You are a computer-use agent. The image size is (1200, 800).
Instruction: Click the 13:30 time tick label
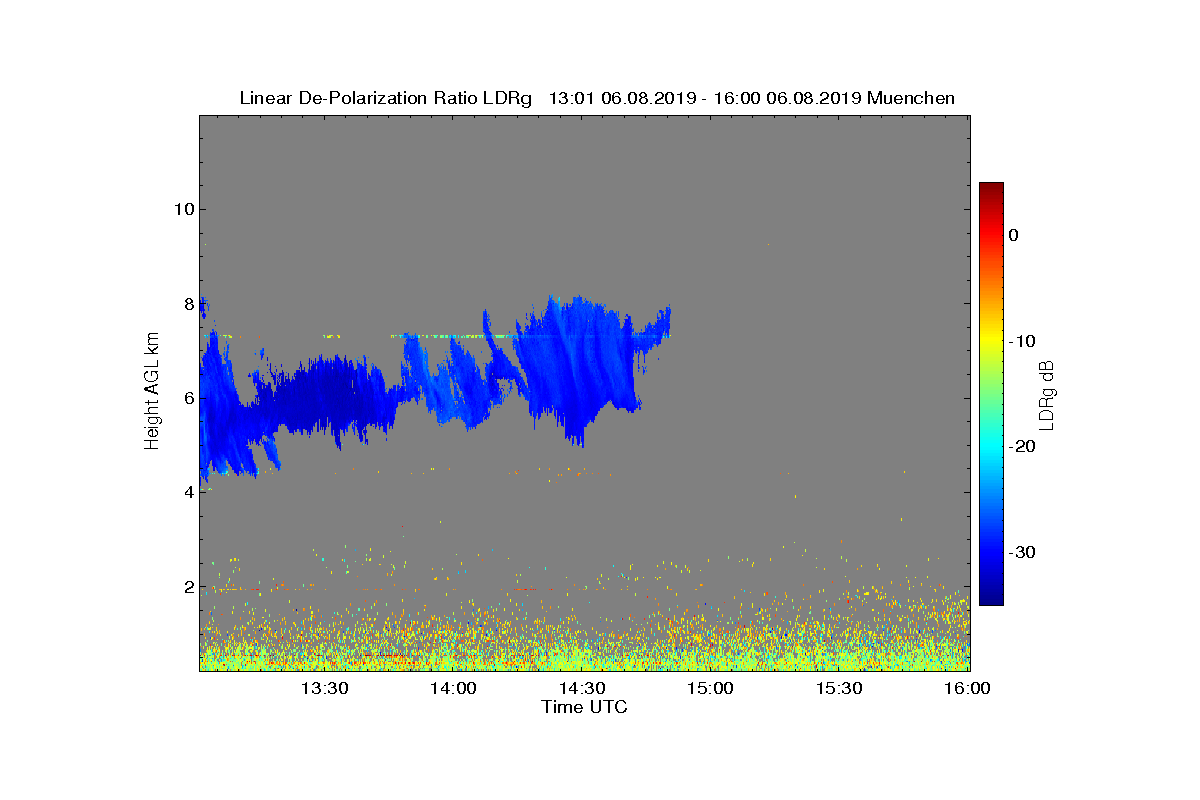pos(324,688)
